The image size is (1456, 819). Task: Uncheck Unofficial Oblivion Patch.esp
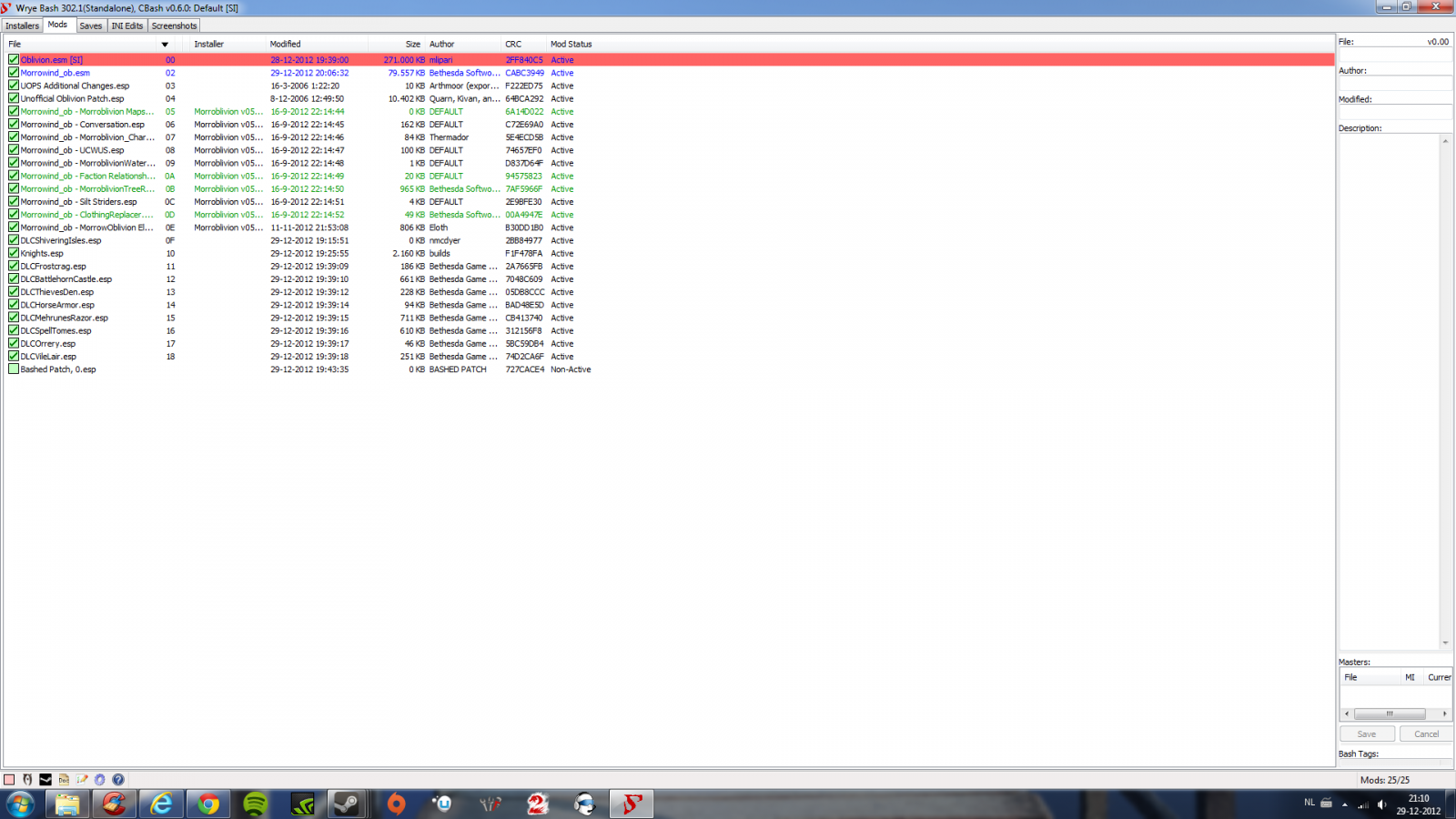click(x=14, y=98)
